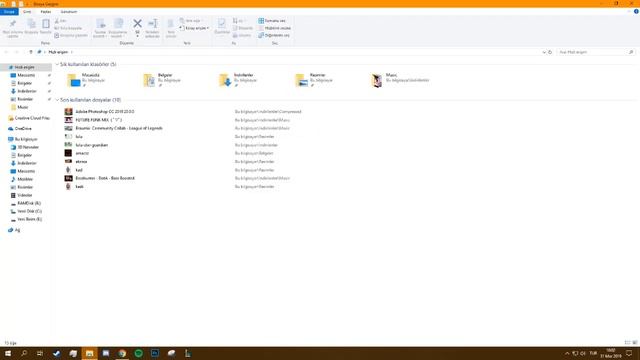Viewport: 640px width, 360px height.
Task: Select the large Masaüstü folder tile in the main pane
Action: [87, 80]
